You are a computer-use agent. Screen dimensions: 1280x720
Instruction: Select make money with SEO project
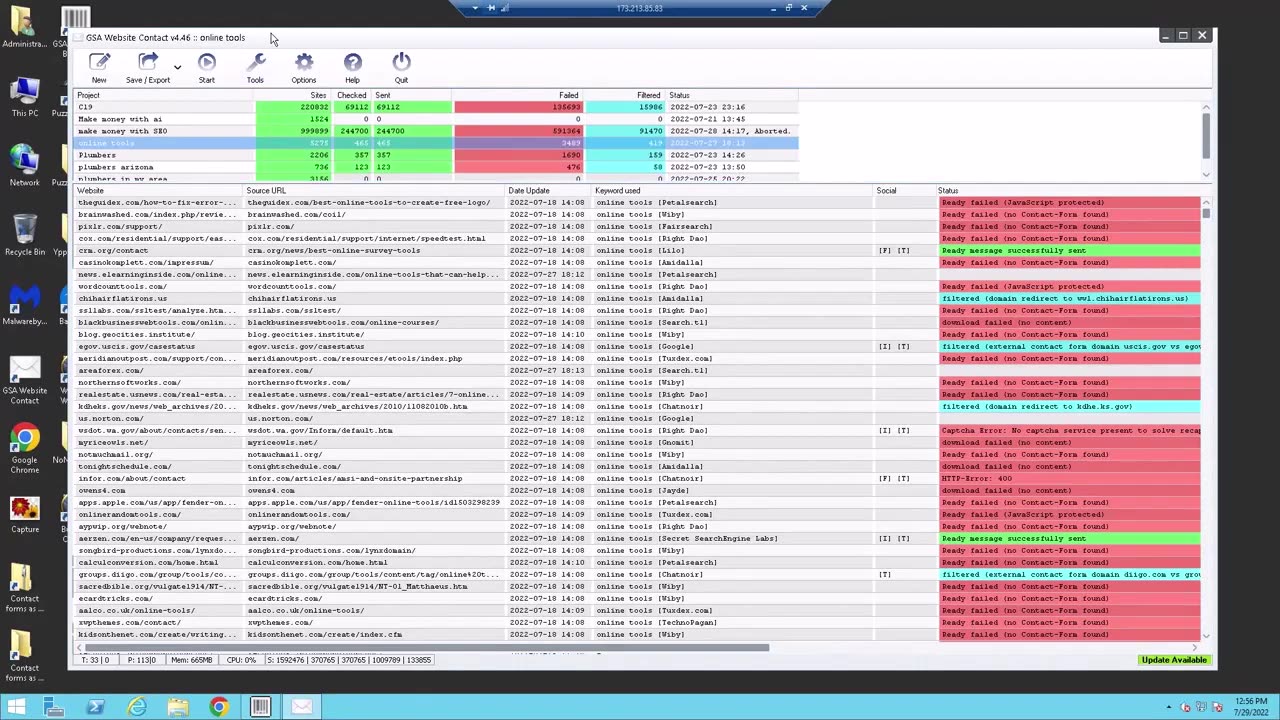click(x=437, y=131)
